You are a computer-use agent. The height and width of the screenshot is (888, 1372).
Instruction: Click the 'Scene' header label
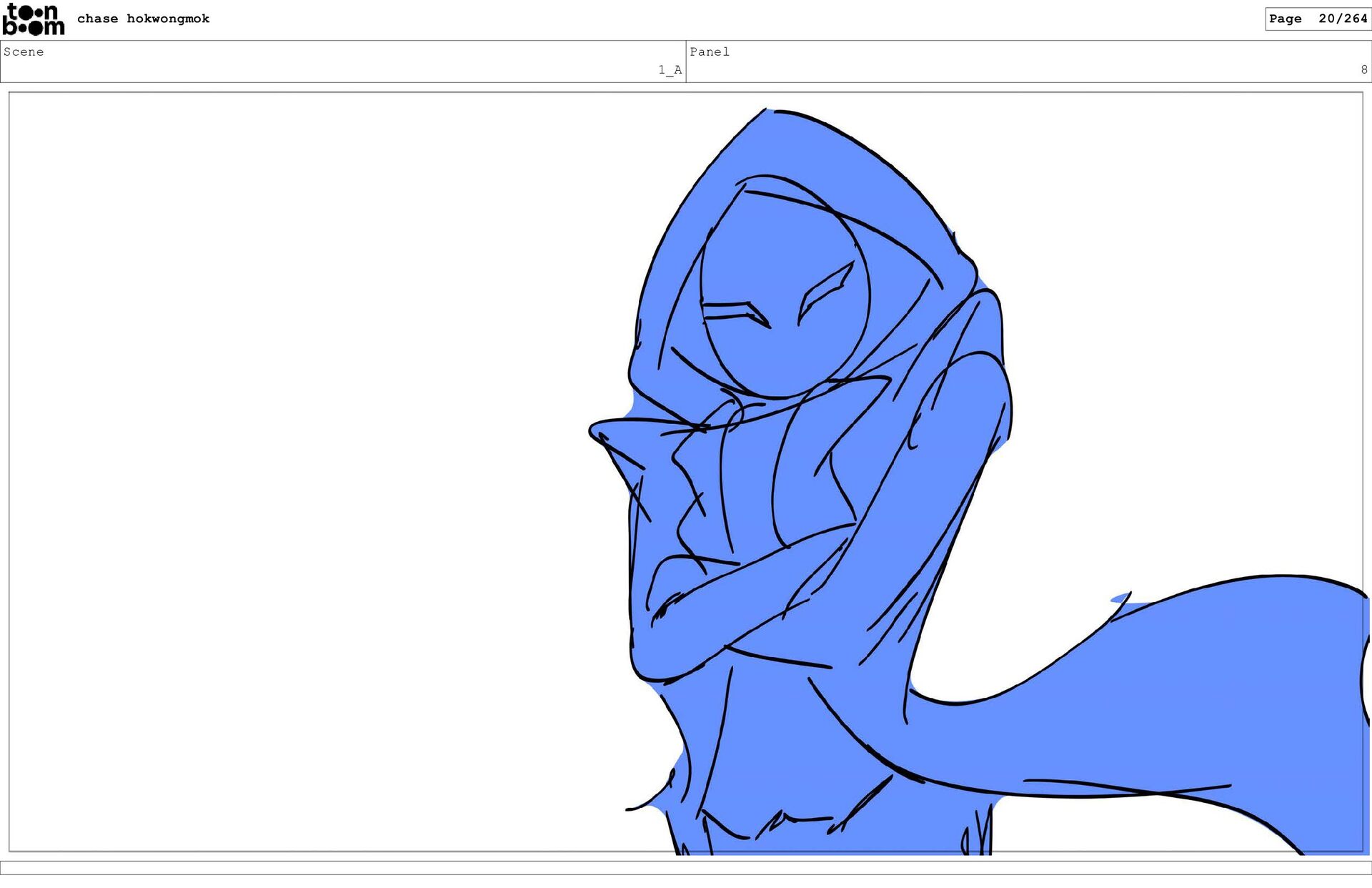coord(24,51)
